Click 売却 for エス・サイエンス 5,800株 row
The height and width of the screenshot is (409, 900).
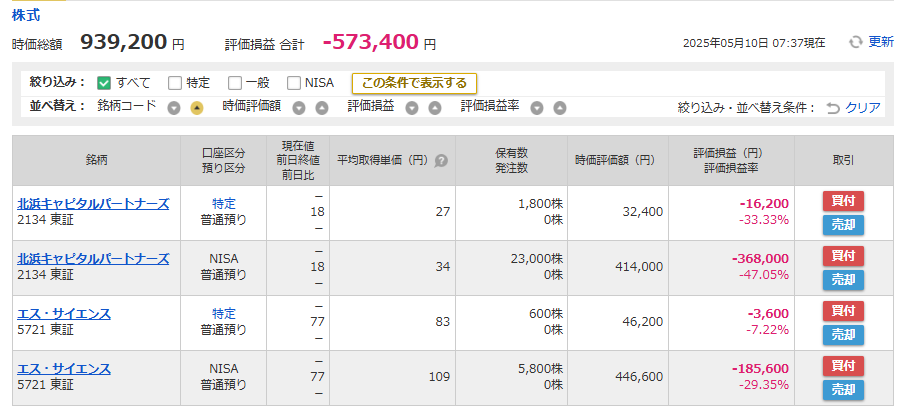pos(843,390)
